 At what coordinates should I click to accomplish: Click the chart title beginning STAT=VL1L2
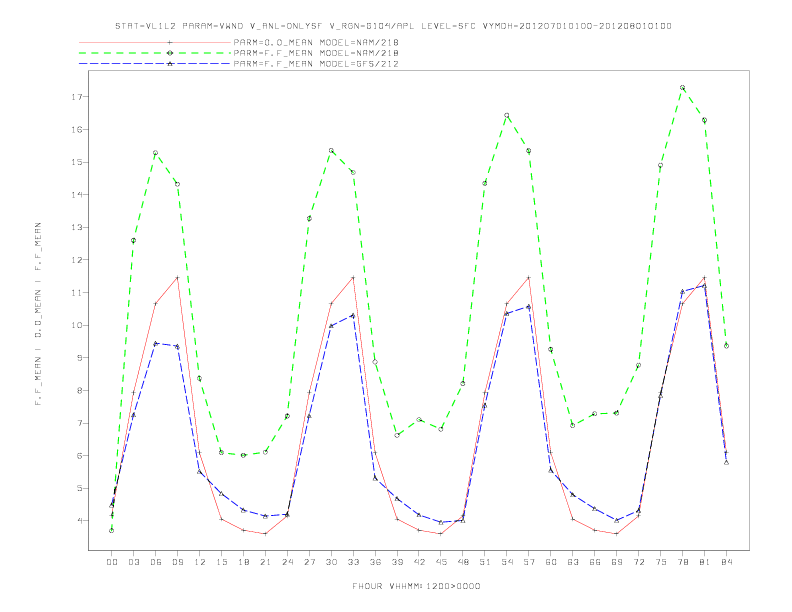point(393,26)
